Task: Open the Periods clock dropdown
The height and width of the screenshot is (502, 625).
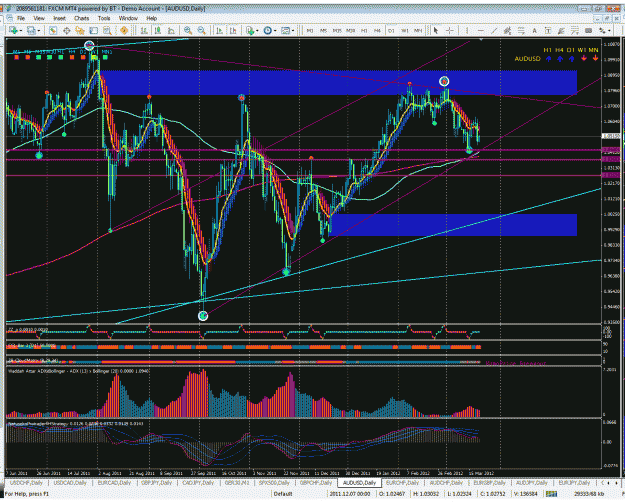Action: click(x=267, y=30)
